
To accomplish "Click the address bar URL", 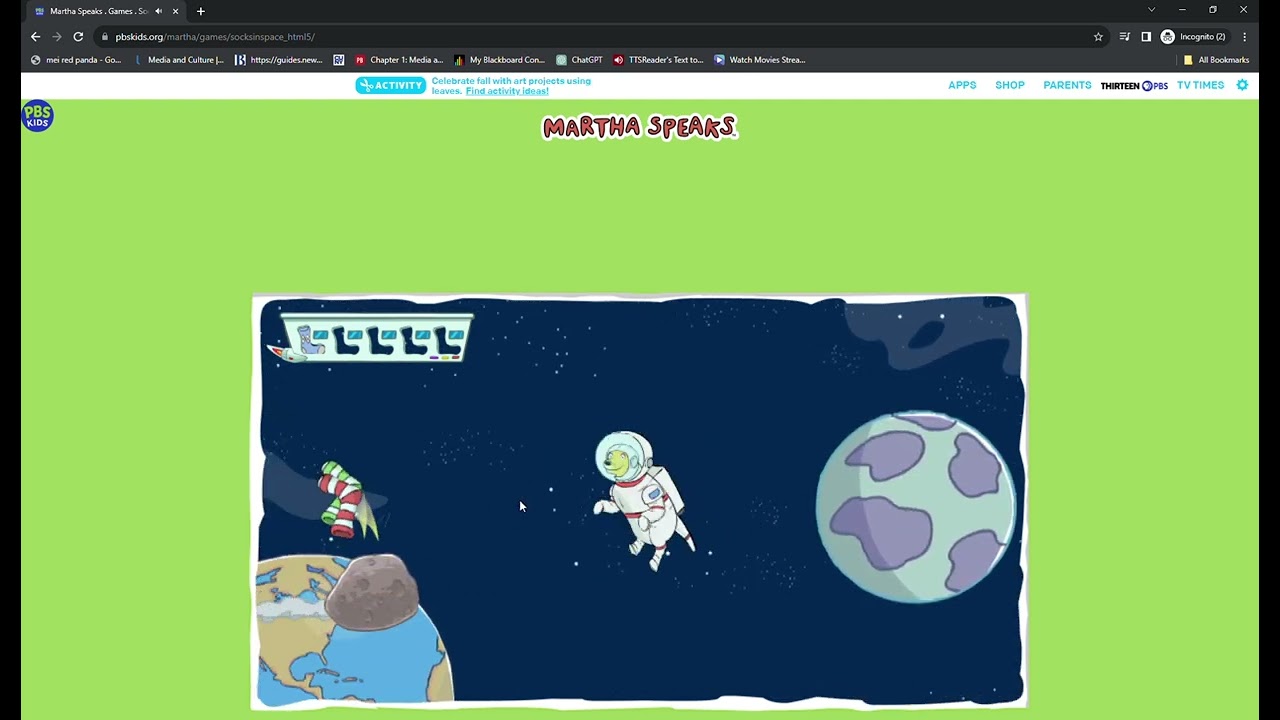I will (215, 37).
